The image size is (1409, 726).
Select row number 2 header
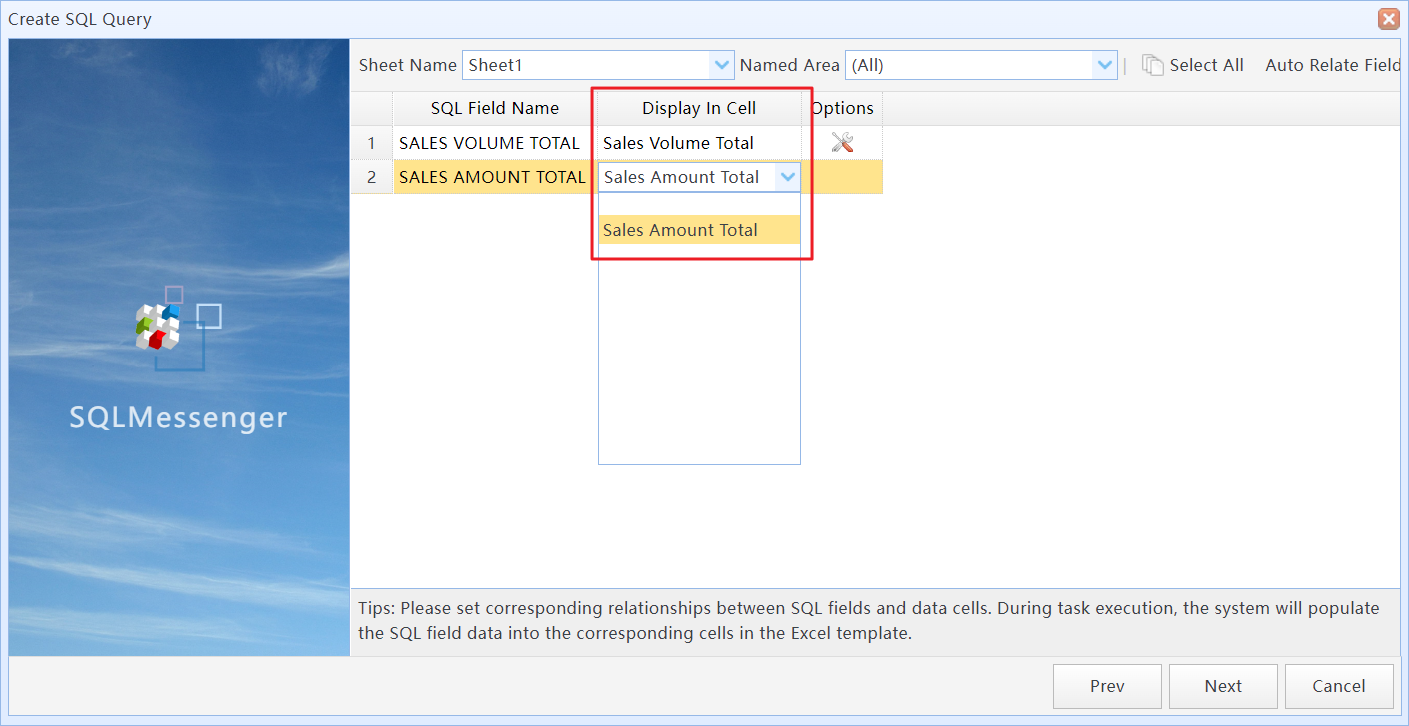(x=372, y=177)
